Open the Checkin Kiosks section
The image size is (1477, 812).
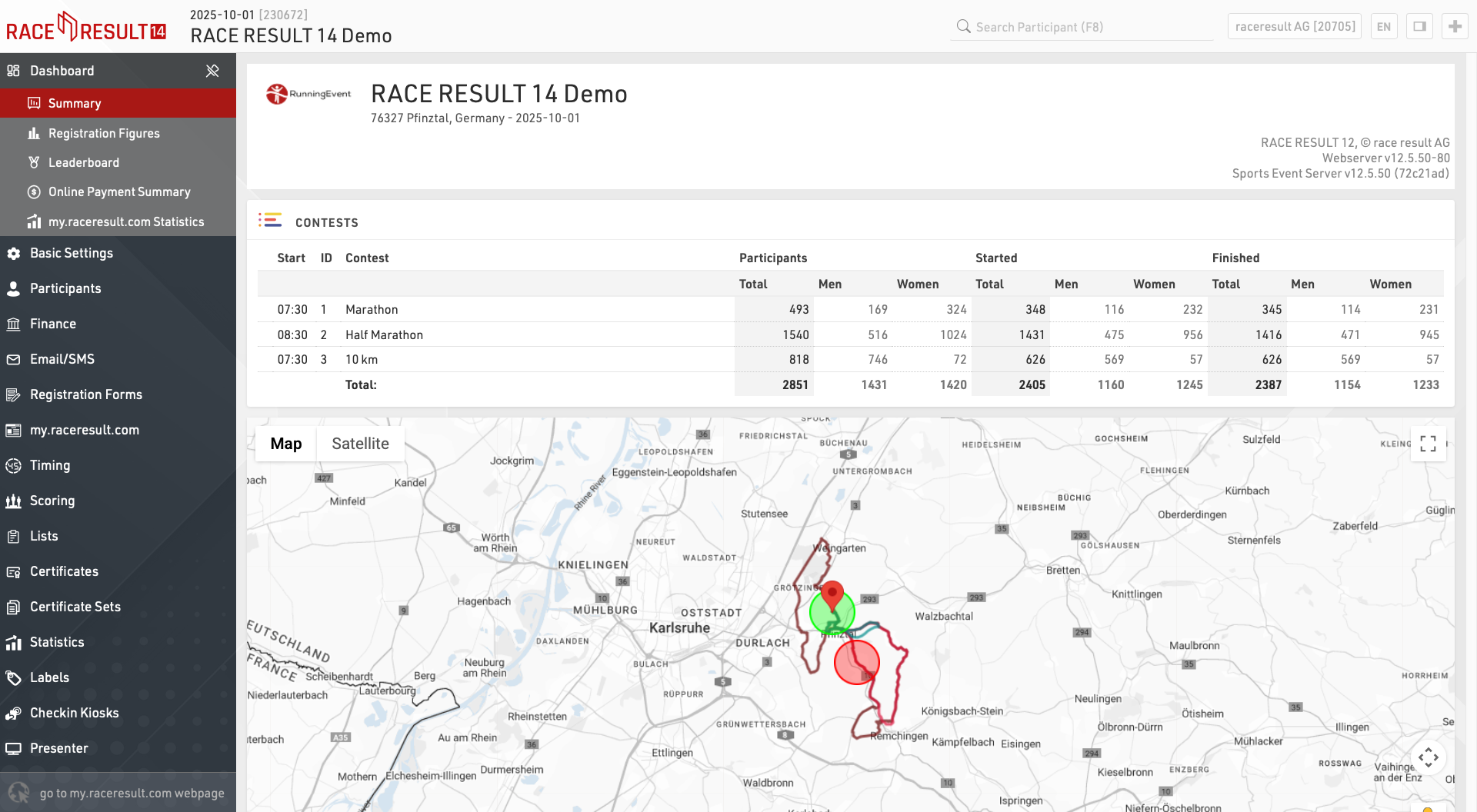pyautogui.click(x=74, y=713)
